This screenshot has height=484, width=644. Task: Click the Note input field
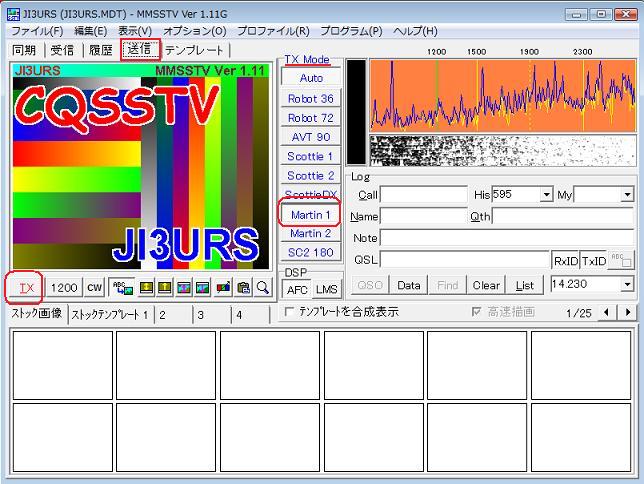(x=508, y=238)
